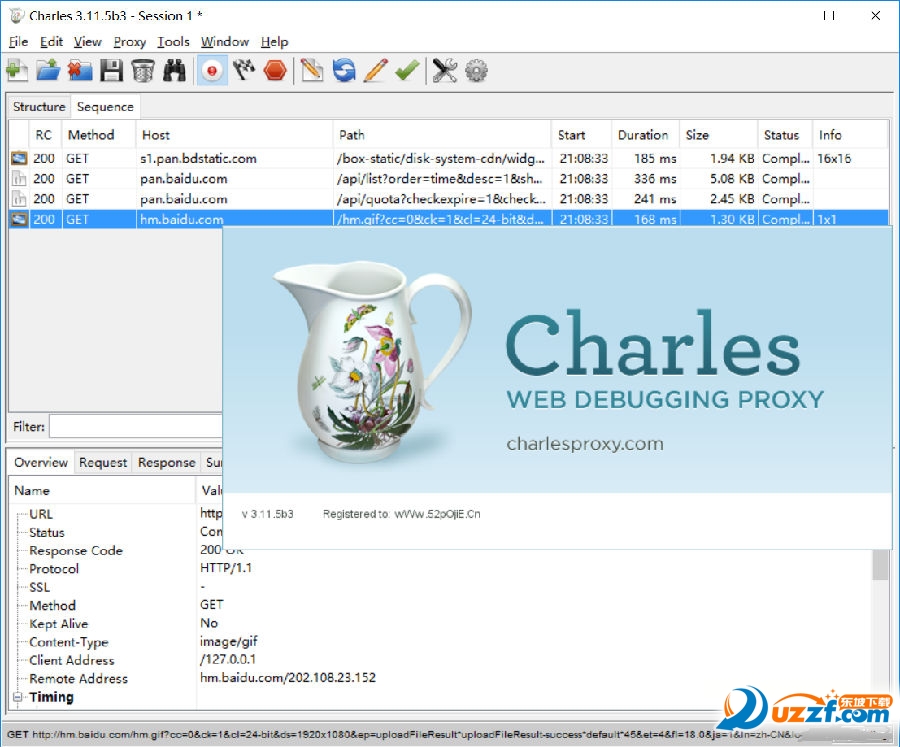Screen dimensions: 900x747
Task: Close the session via red X folder icon
Action: click(x=80, y=71)
